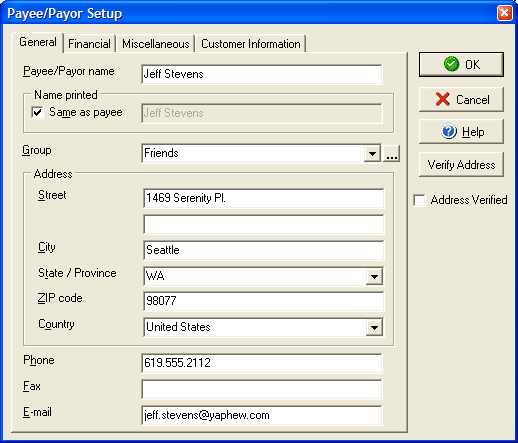This screenshot has height=443, width=518.
Task: Click the Verify Address button
Action: [x=461, y=165]
